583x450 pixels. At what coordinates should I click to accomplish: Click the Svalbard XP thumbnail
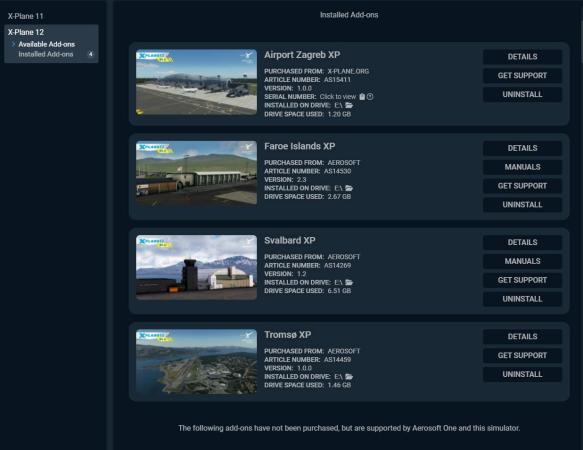[196, 267]
